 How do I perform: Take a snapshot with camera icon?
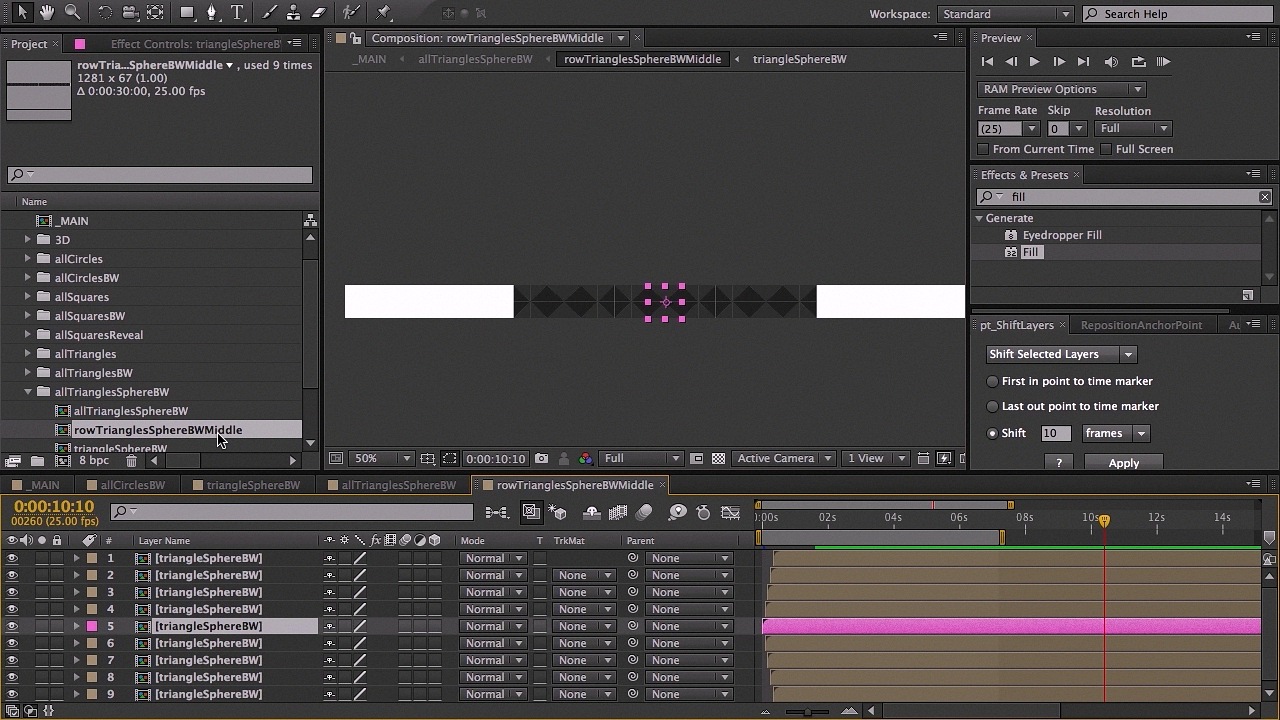pyautogui.click(x=541, y=459)
